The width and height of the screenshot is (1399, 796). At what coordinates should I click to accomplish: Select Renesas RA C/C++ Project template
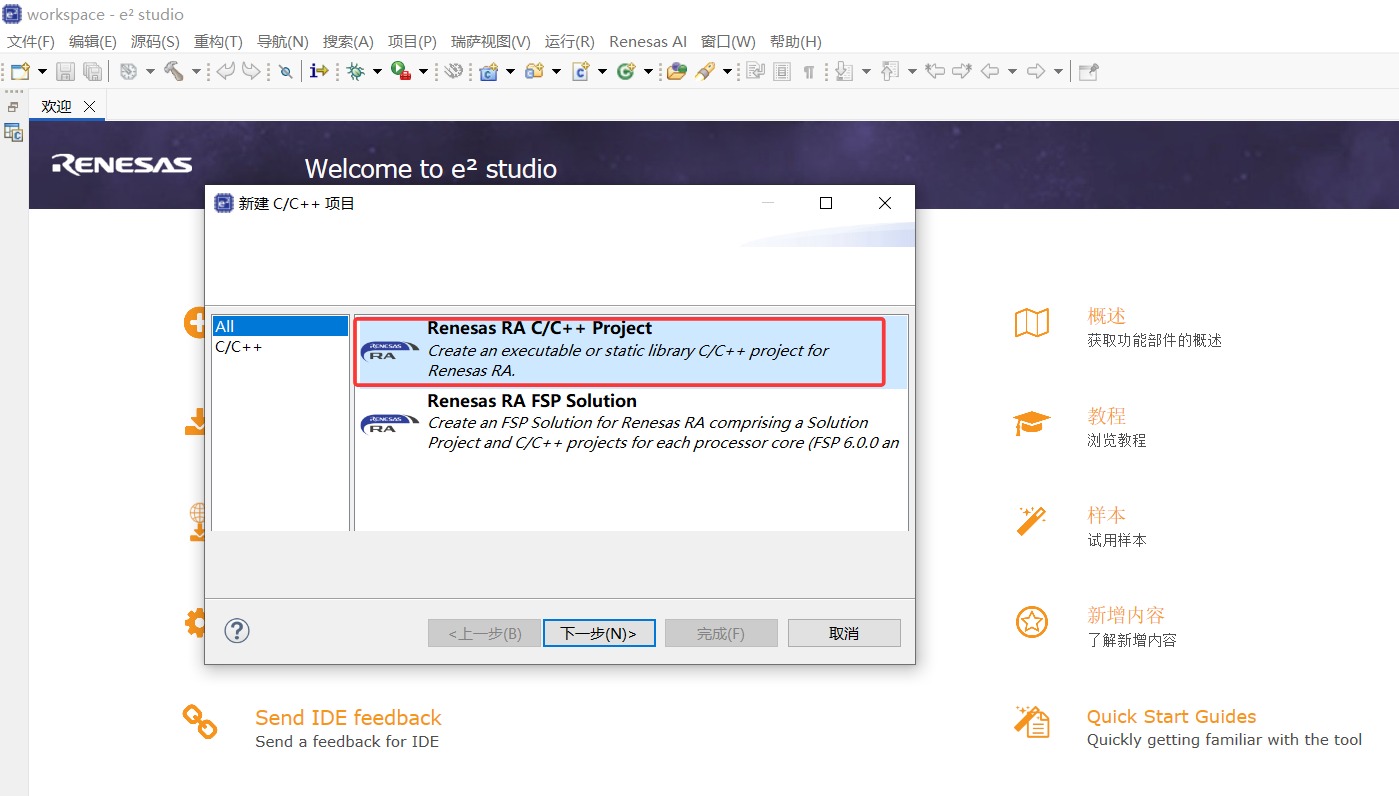point(631,352)
